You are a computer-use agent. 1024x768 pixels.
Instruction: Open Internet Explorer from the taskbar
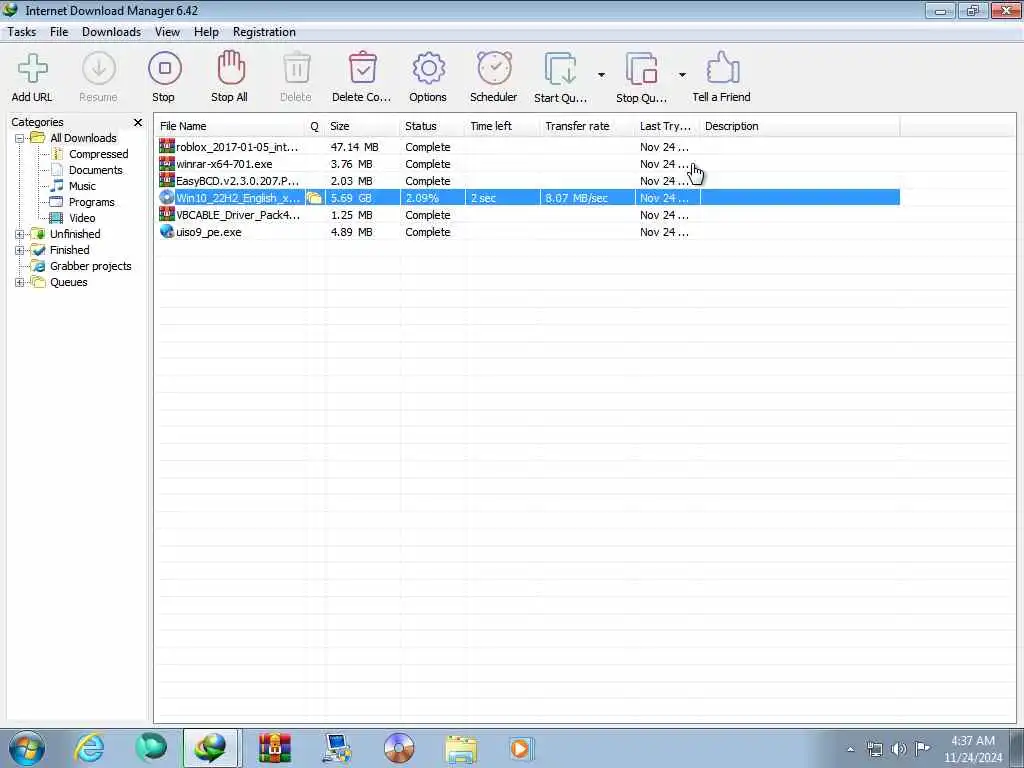pos(88,748)
